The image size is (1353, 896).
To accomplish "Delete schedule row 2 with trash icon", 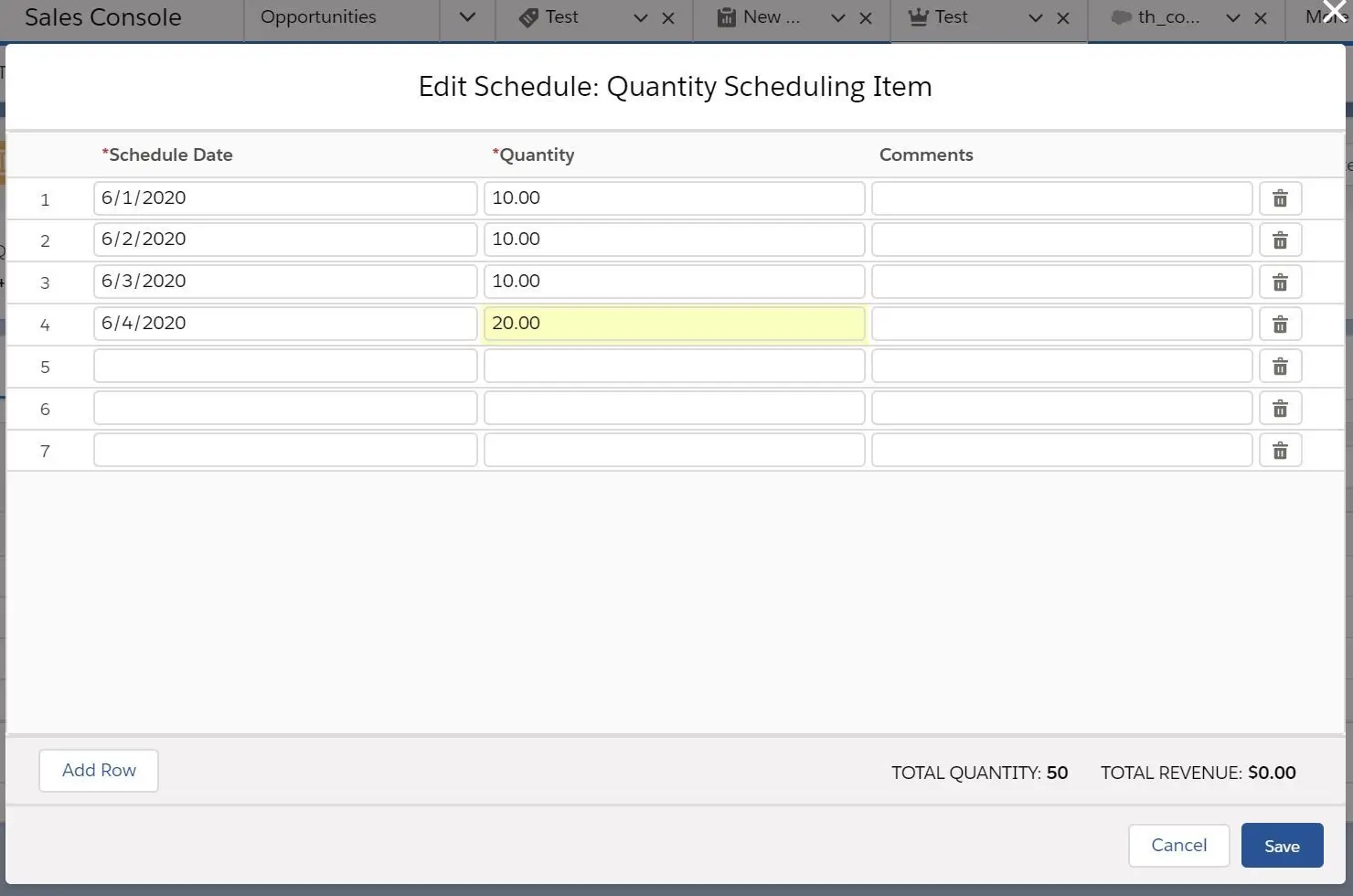I will click(x=1280, y=240).
